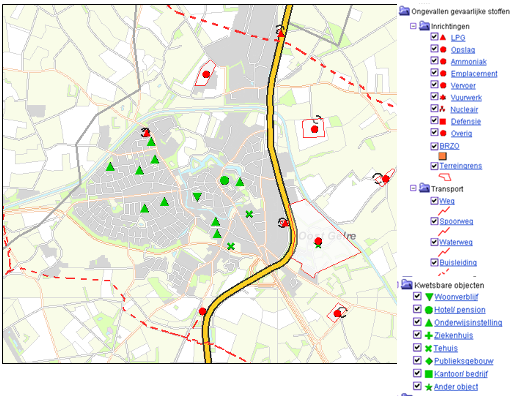Open the LPG legend link

point(458,38)
